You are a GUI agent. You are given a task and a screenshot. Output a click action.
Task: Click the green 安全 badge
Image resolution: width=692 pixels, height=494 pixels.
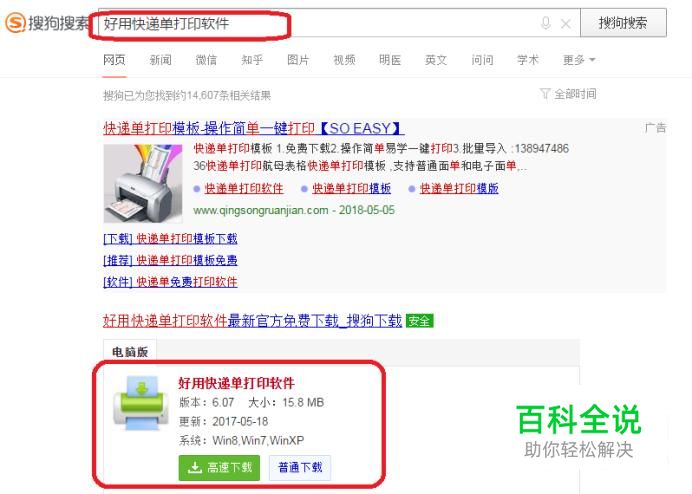(x=419, y=321)
